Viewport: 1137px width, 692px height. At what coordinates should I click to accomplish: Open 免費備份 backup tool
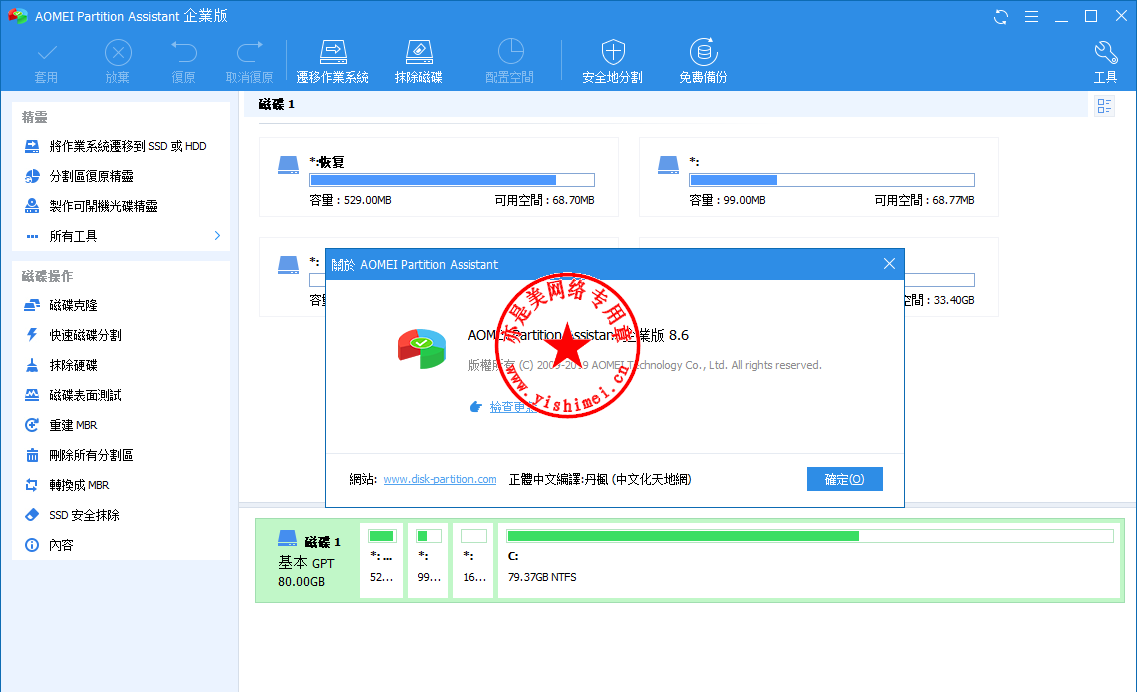pos(701,60)
